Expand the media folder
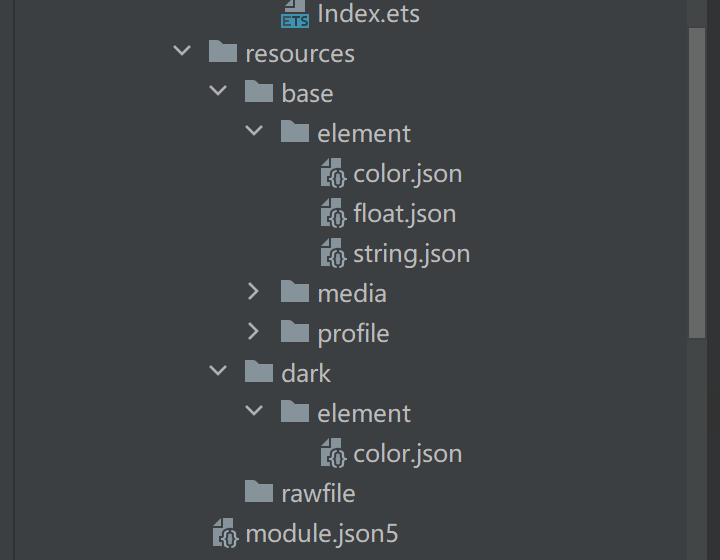 pos(254,292)
